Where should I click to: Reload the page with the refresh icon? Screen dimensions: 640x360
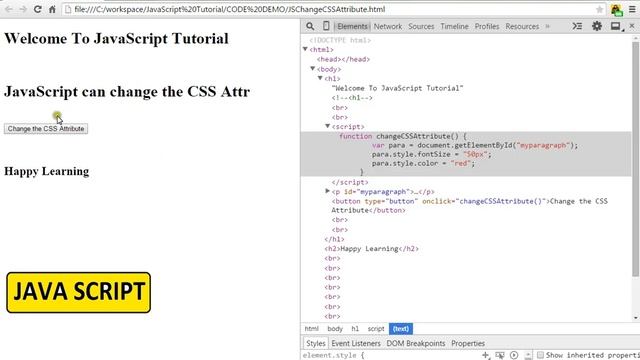[x=38, y=9]
